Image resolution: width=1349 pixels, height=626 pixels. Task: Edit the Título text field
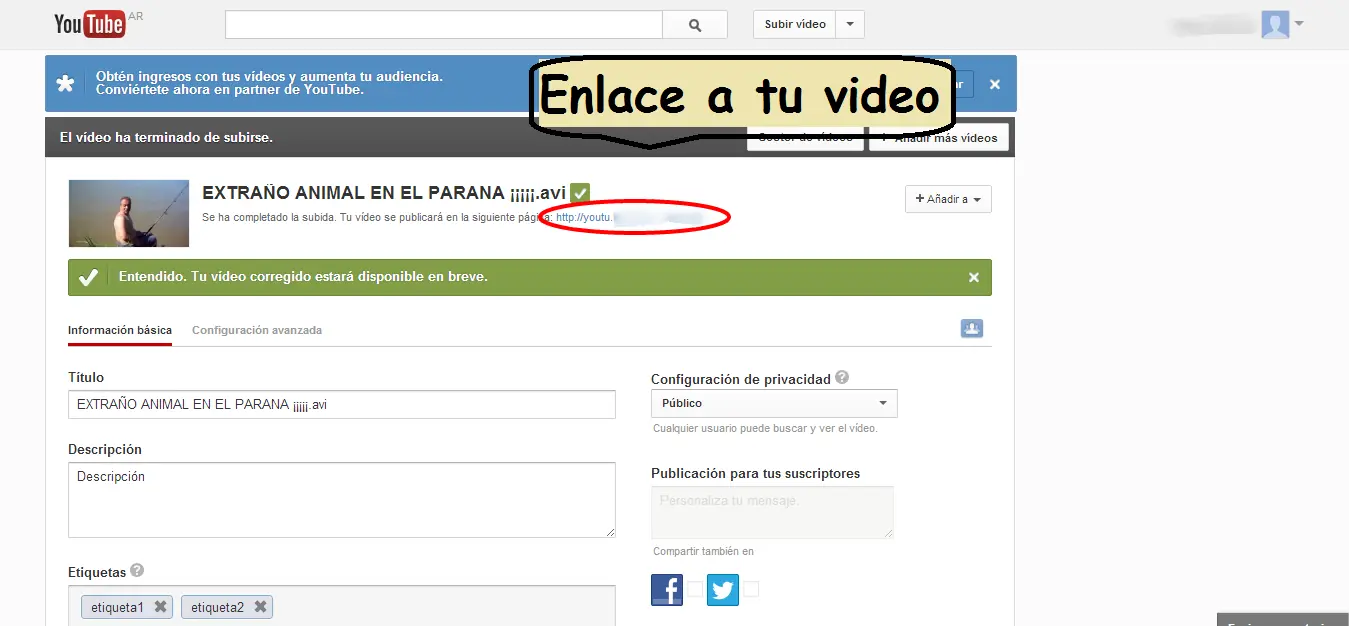point(342,404)
